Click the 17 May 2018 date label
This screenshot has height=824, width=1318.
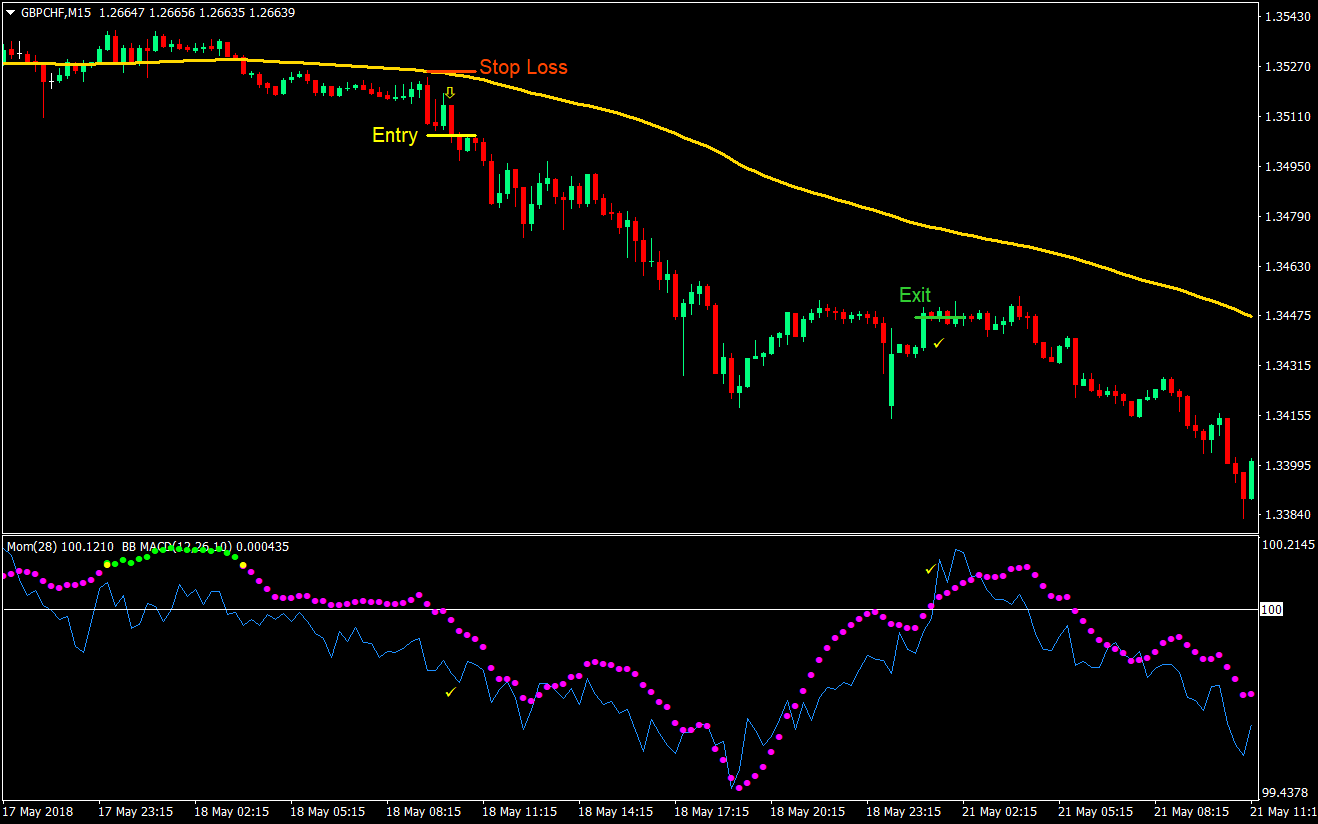click(38, 811)
